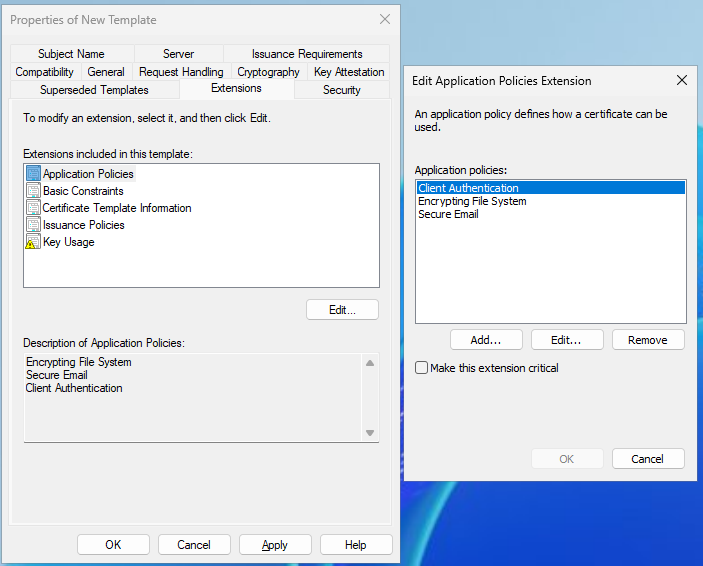Click the Certificate Template Information icon
703x566 pixels.
pos(33,208)
